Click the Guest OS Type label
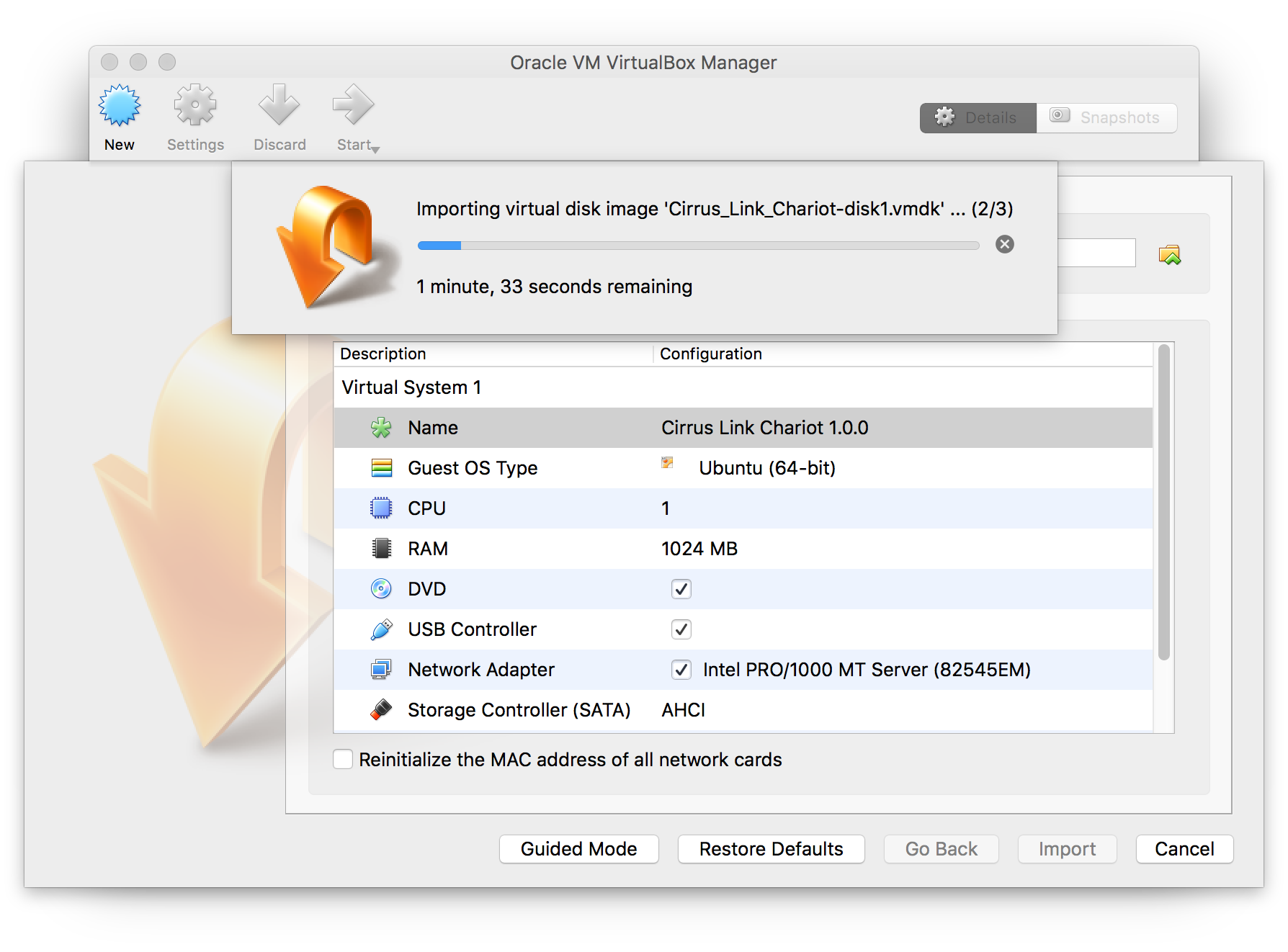 (473, 468)
